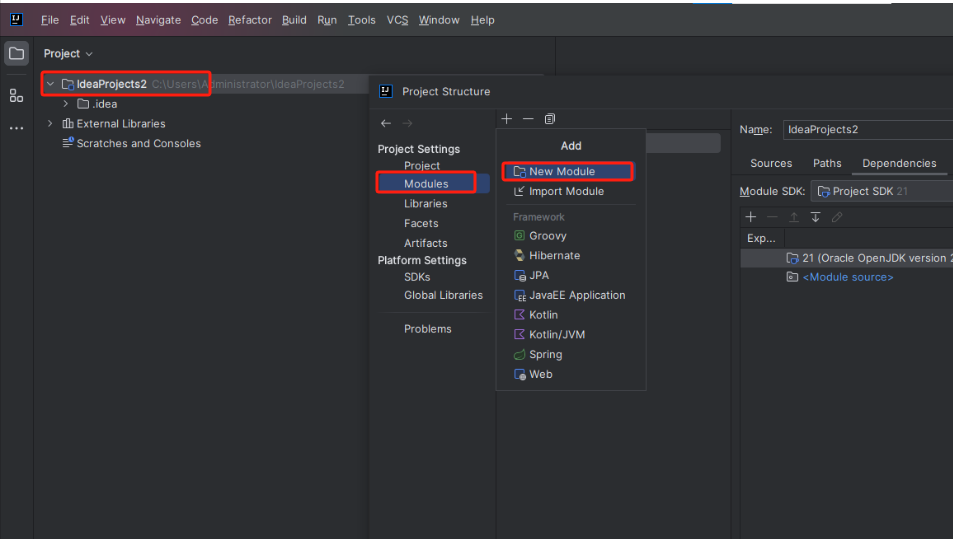Click the copy module icon
Screen dimensions: 953x539
tap(549, 118)
